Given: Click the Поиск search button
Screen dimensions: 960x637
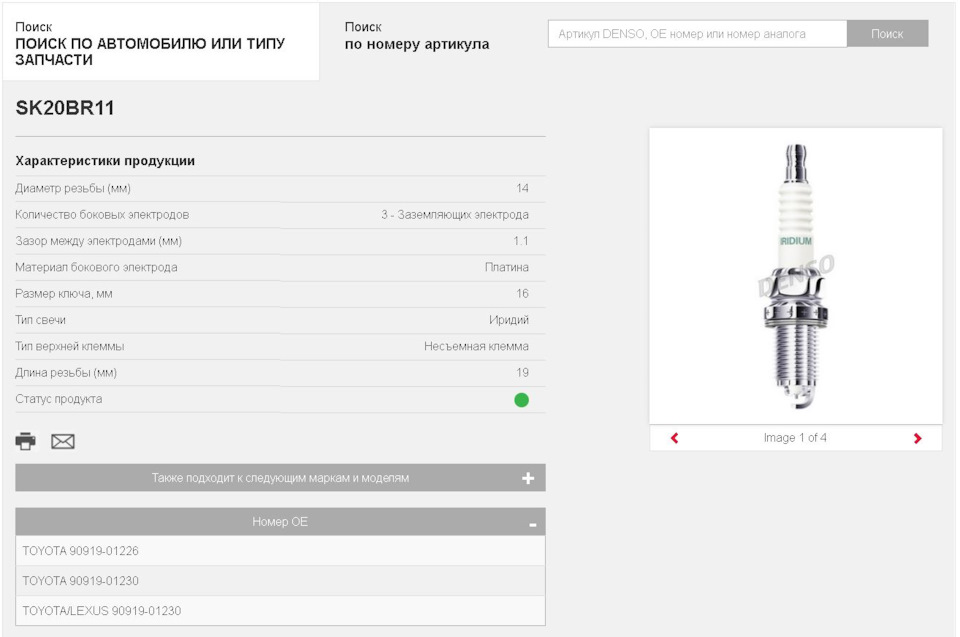Looking at the screenshot, I should point(887,34).
